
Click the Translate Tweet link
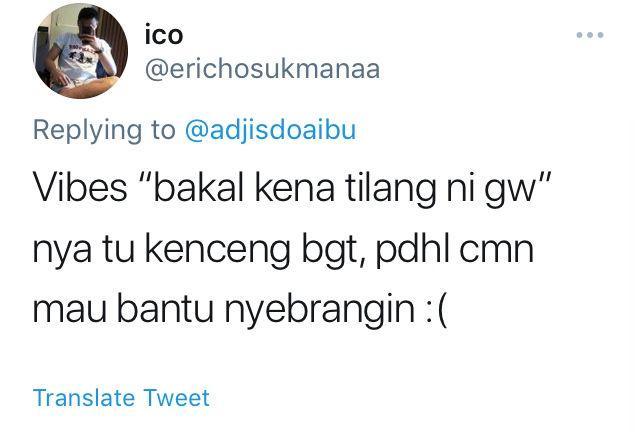121,398
